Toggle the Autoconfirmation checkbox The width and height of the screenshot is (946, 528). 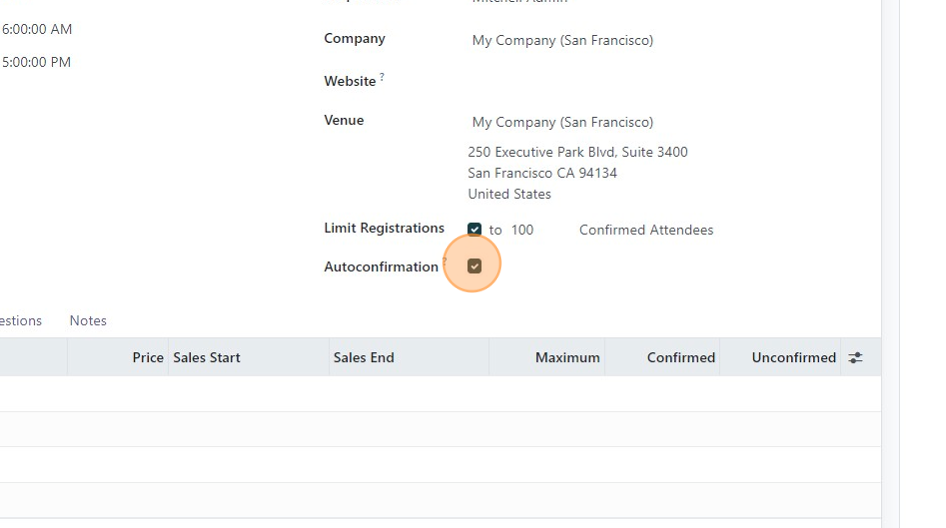pos(474,266)
